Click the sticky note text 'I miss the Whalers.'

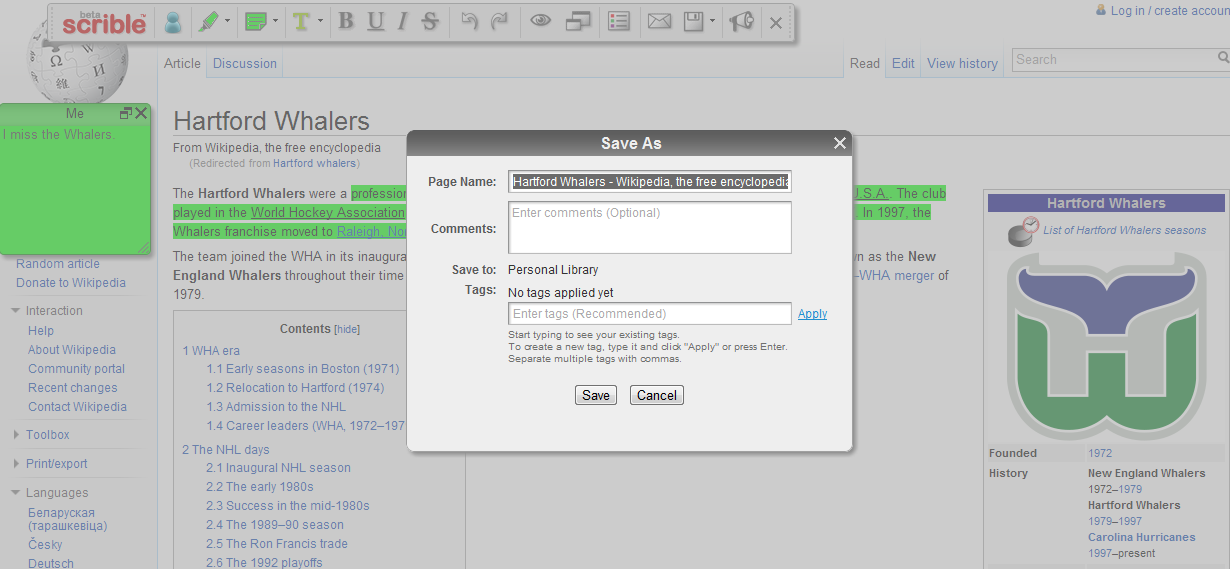pyautogui.click(x=58, y=134)
